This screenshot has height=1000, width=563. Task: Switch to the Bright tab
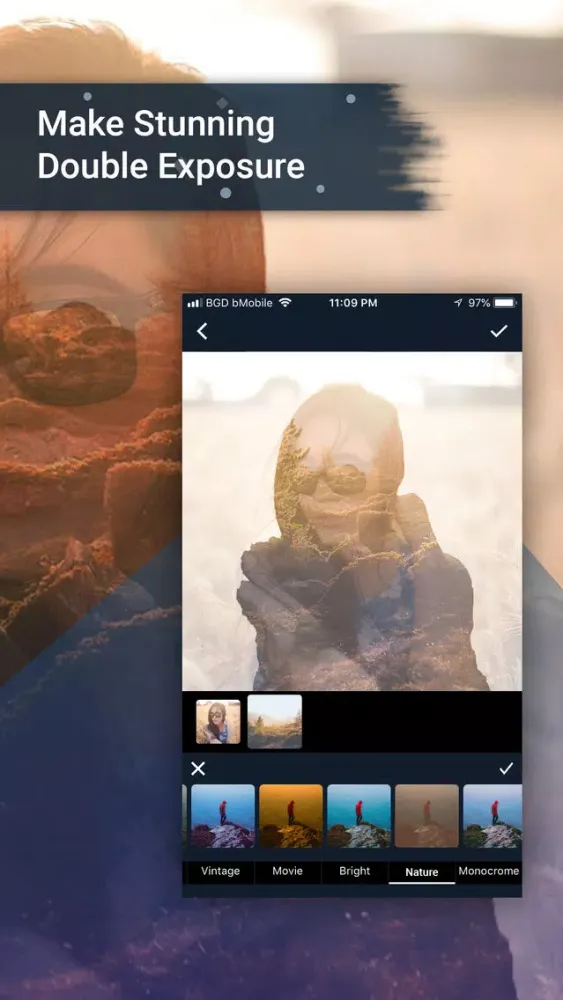tap(355, 871)
